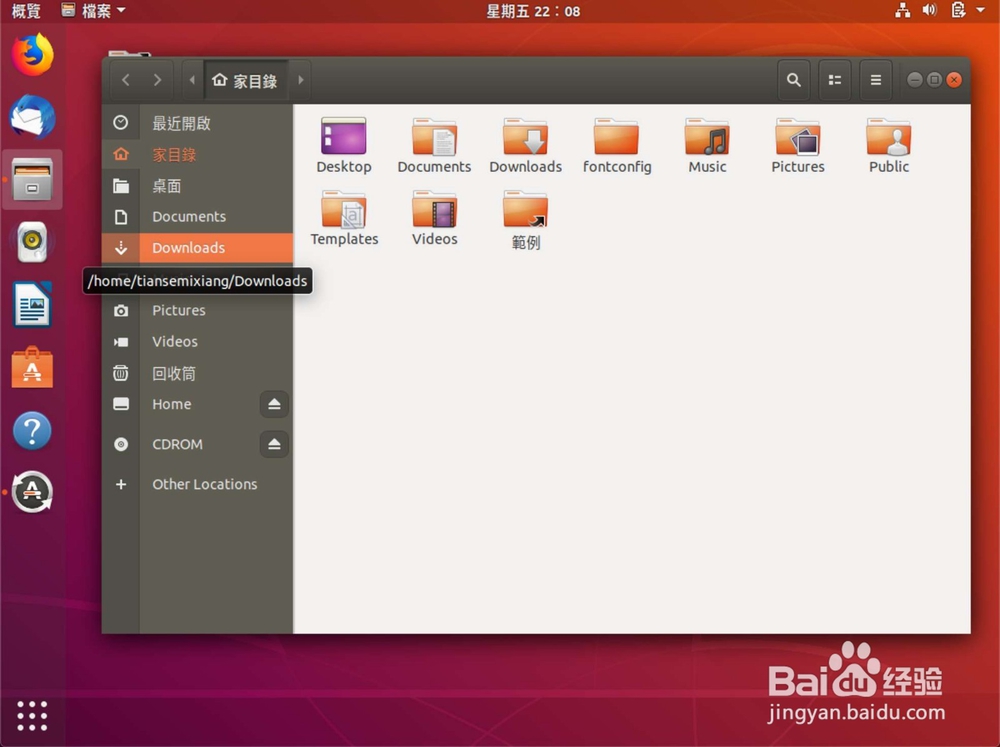The width and height of the screenshot is (1000, 747).
Task: Launch Thunderbird Mail from the dock
Action: tap(33, 117)
